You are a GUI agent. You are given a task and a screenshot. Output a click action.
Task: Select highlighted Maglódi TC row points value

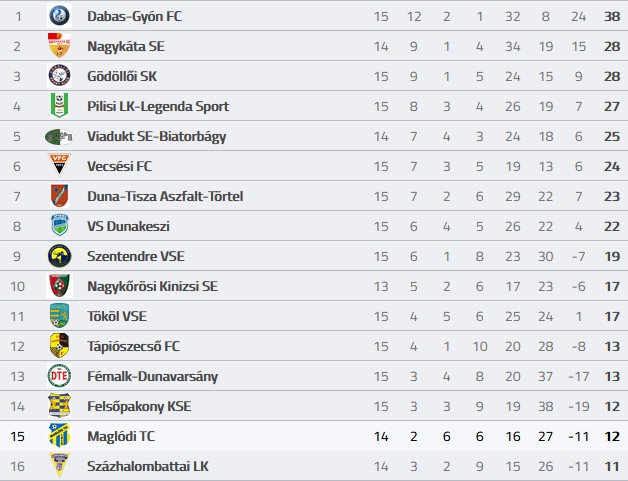pyautogui.click(x=612, y=436)
